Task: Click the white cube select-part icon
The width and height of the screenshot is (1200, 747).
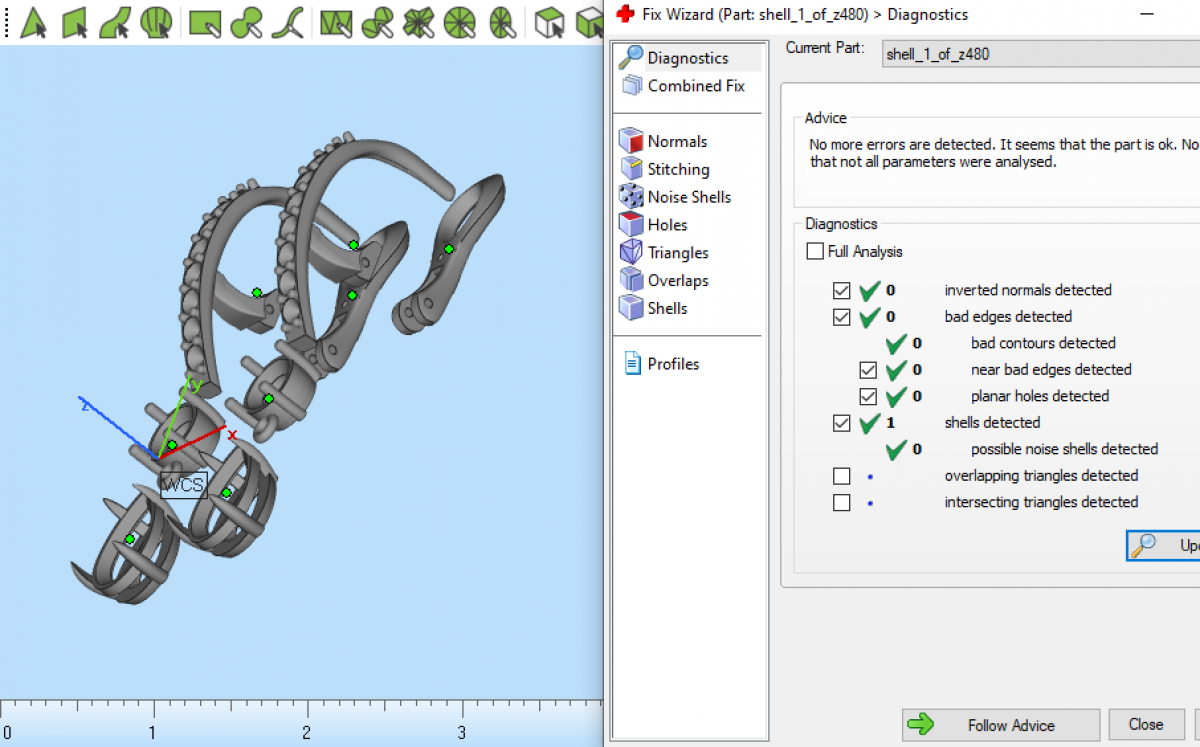Action: tap(547, 21)
